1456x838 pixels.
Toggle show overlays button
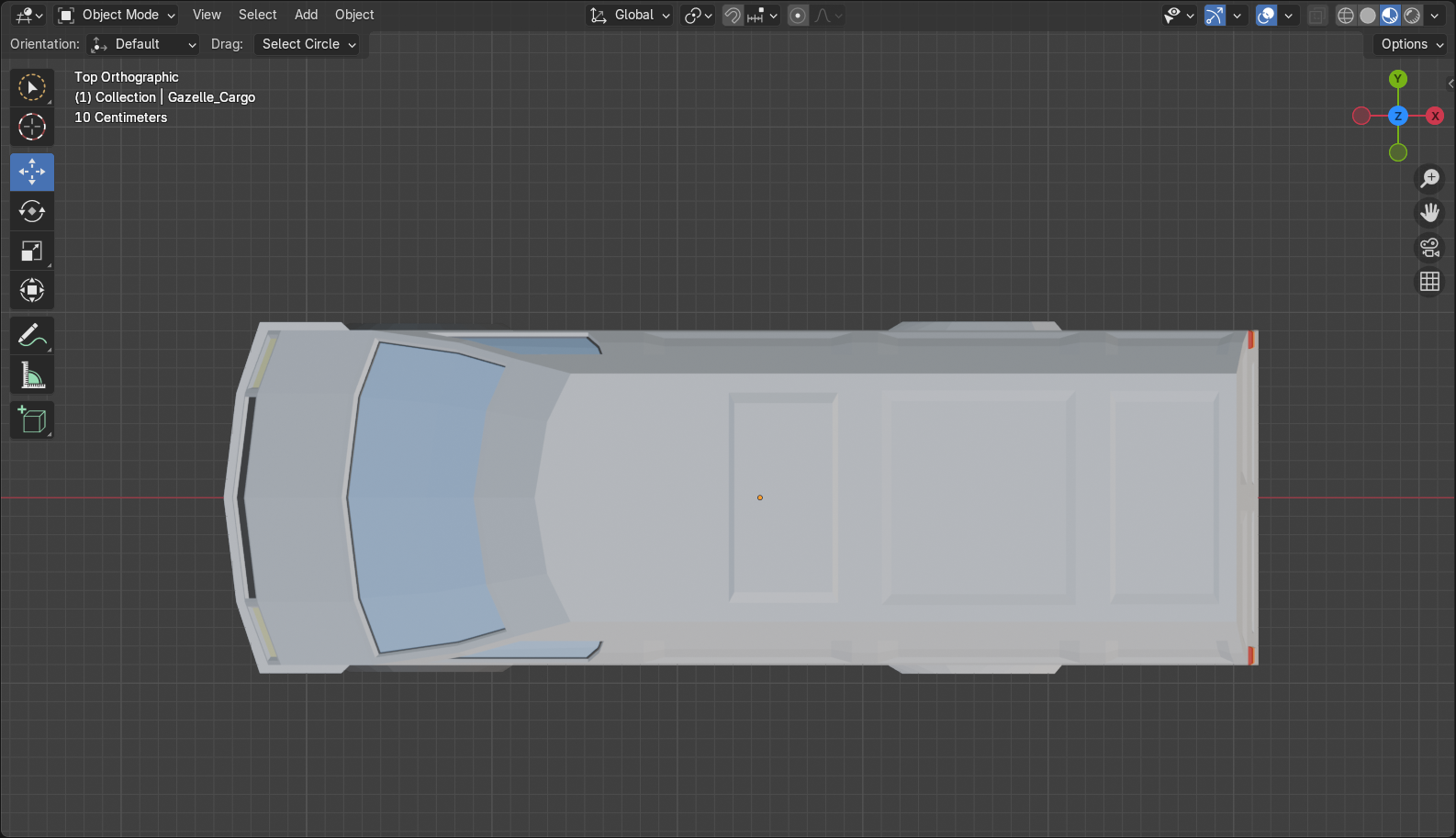pos(1266,15)
